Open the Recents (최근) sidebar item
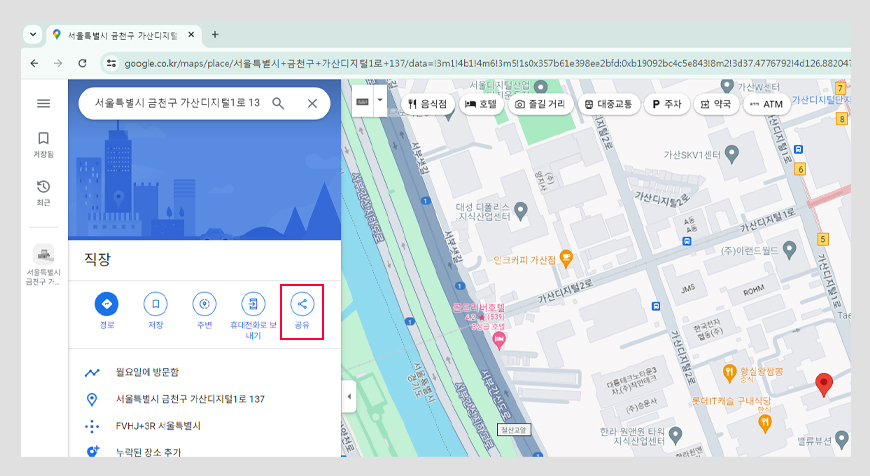This screenshot has width=870, height=476. (x=43, y=193)
